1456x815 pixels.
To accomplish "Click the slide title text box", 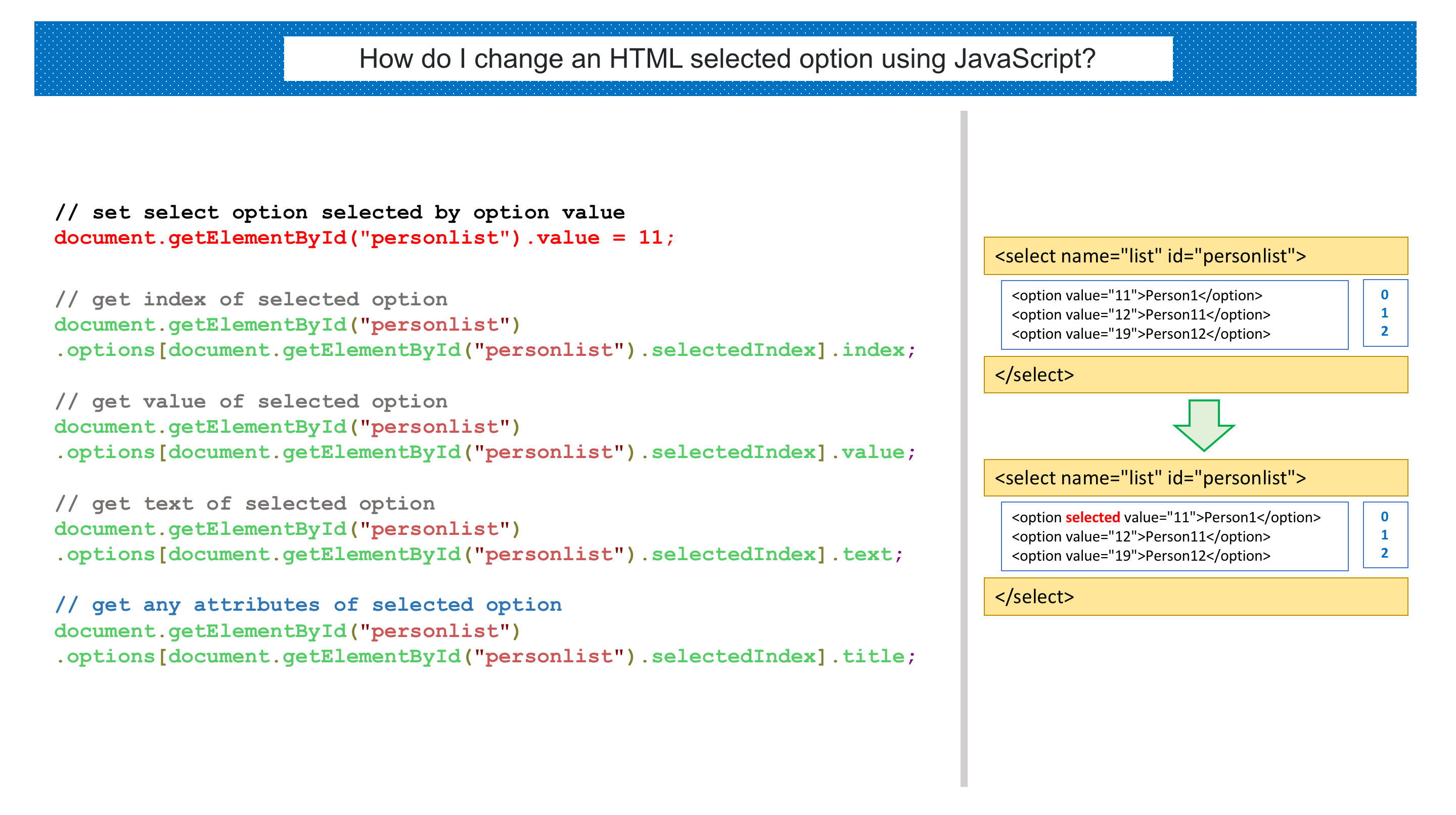I will (x=727, y=59).
